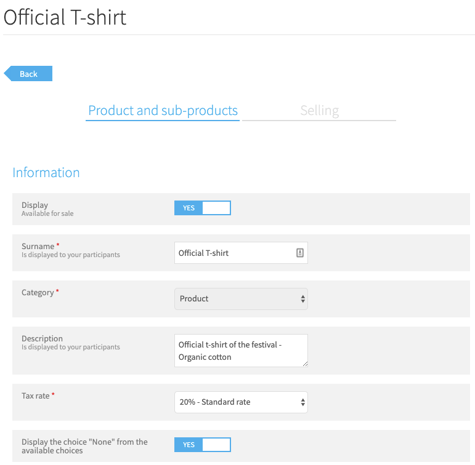The height and width of the screenshot is (465, 475).
Task: Click the Description text area
Action: [241, 351]
